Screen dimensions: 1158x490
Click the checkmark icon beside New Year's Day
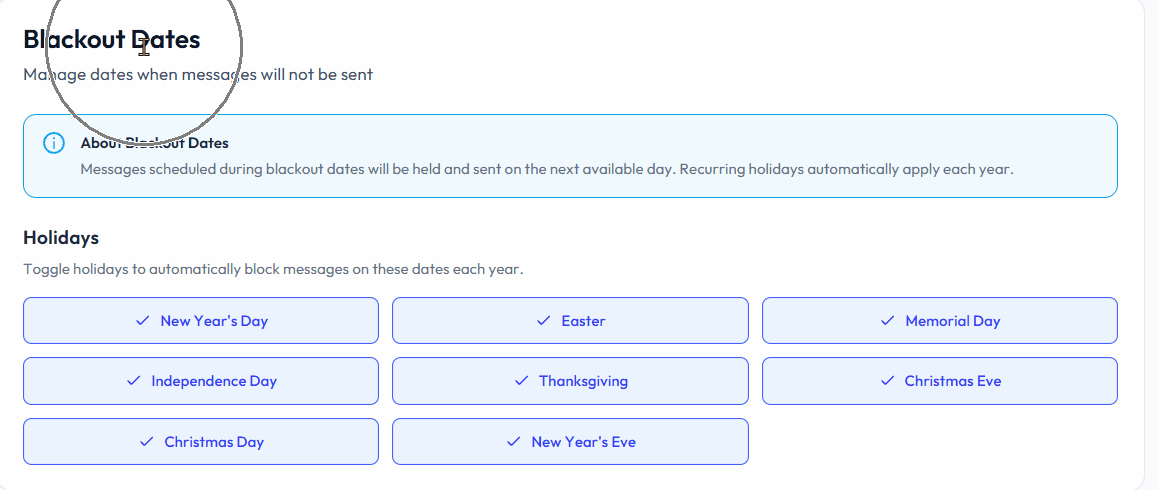click(143, 321)
